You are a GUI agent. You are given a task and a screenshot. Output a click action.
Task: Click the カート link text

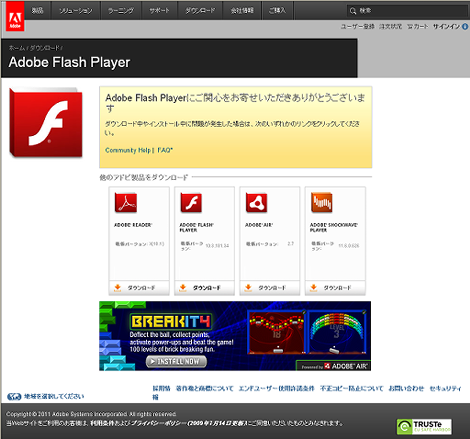click(421, 27)
